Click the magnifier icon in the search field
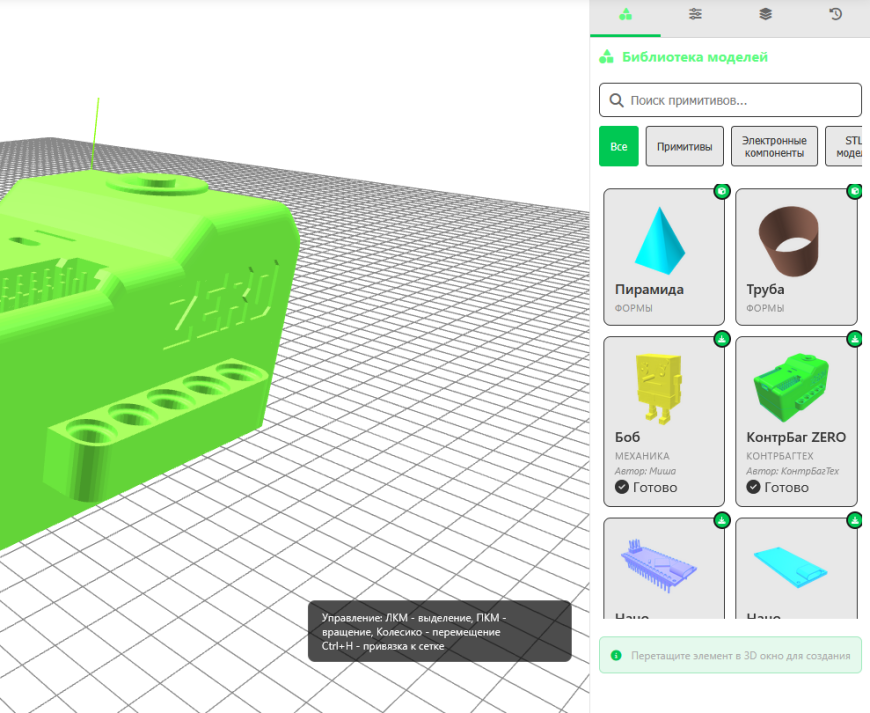 pos(617,100)
